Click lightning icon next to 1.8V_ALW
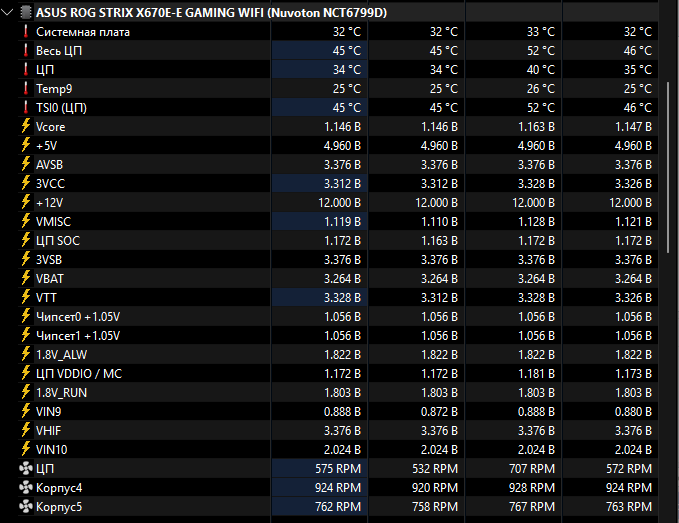The height and width of the screenshot is (523, 679). [x=26, y=355]
